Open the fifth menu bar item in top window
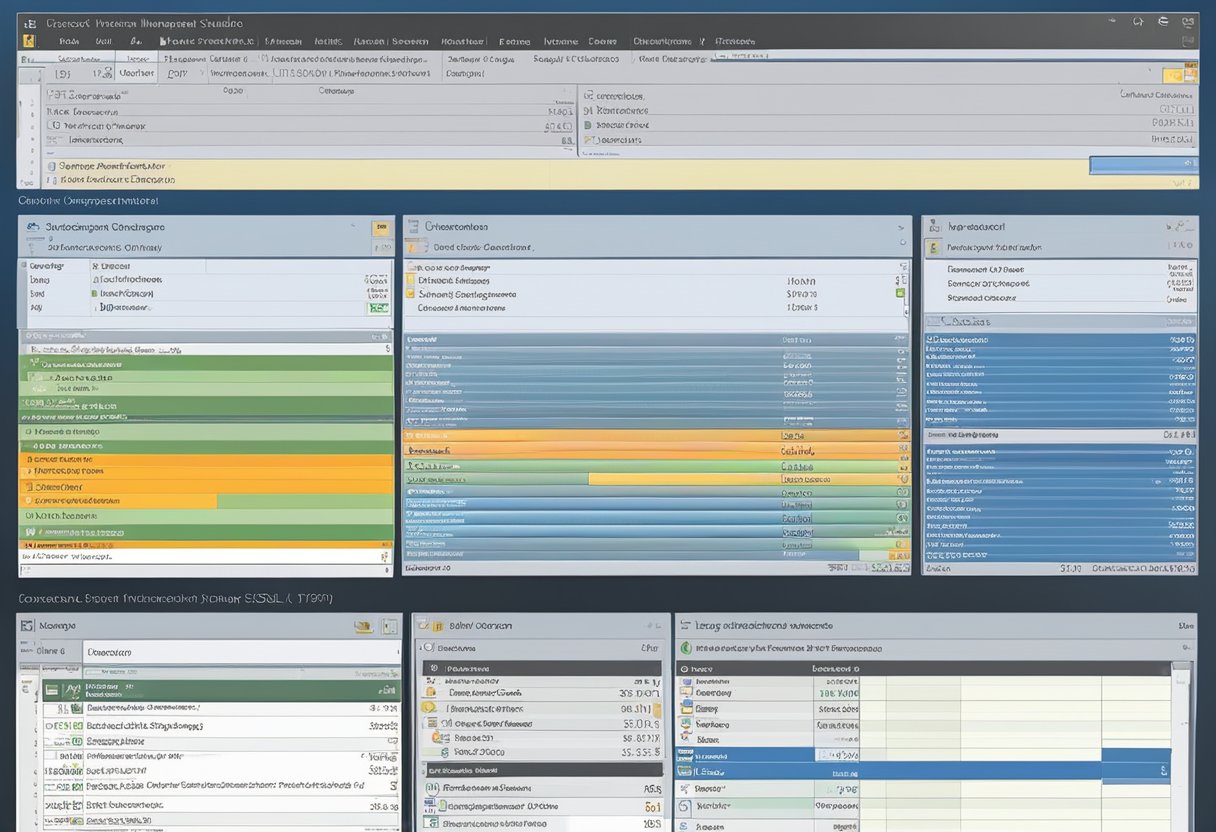1216x832 pixels. pyautogui.click(x=283, y=42)
